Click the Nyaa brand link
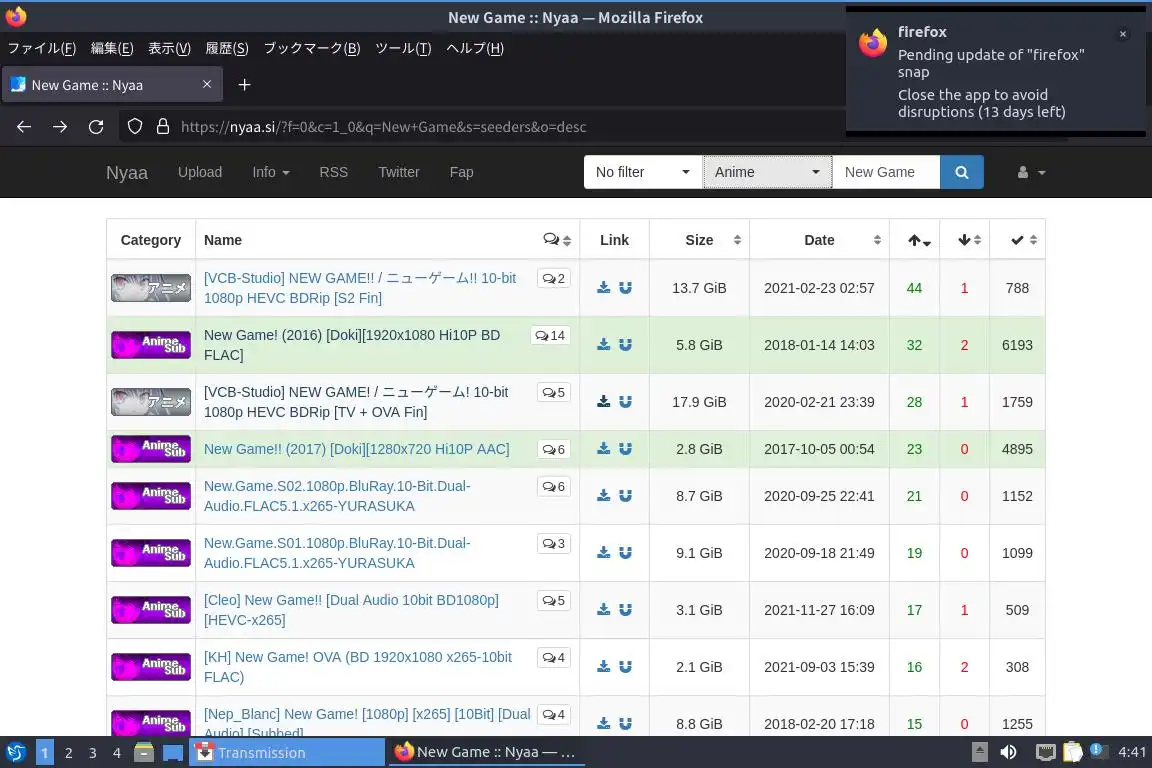Viewport: 1152px width, 768px height. click(126, 173)
